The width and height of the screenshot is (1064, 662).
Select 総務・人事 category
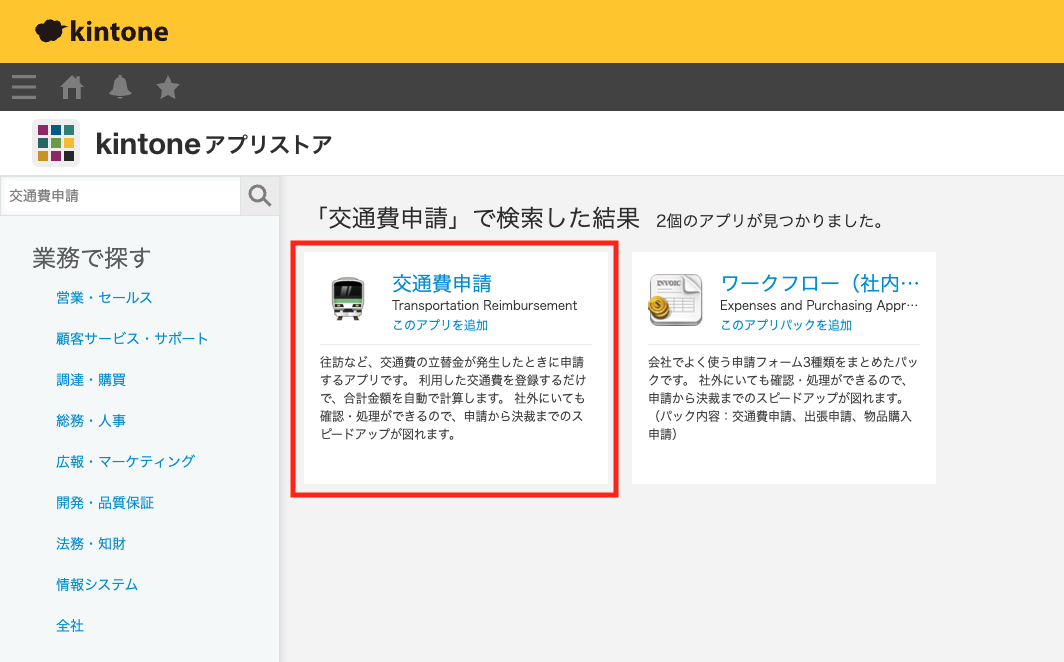click(x=91, y=421)
